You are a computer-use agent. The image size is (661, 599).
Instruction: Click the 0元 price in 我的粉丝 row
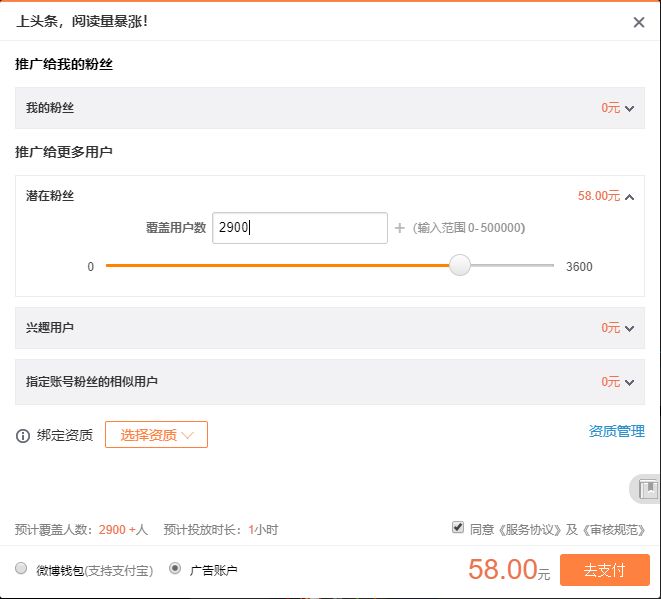tap(610, 107)
